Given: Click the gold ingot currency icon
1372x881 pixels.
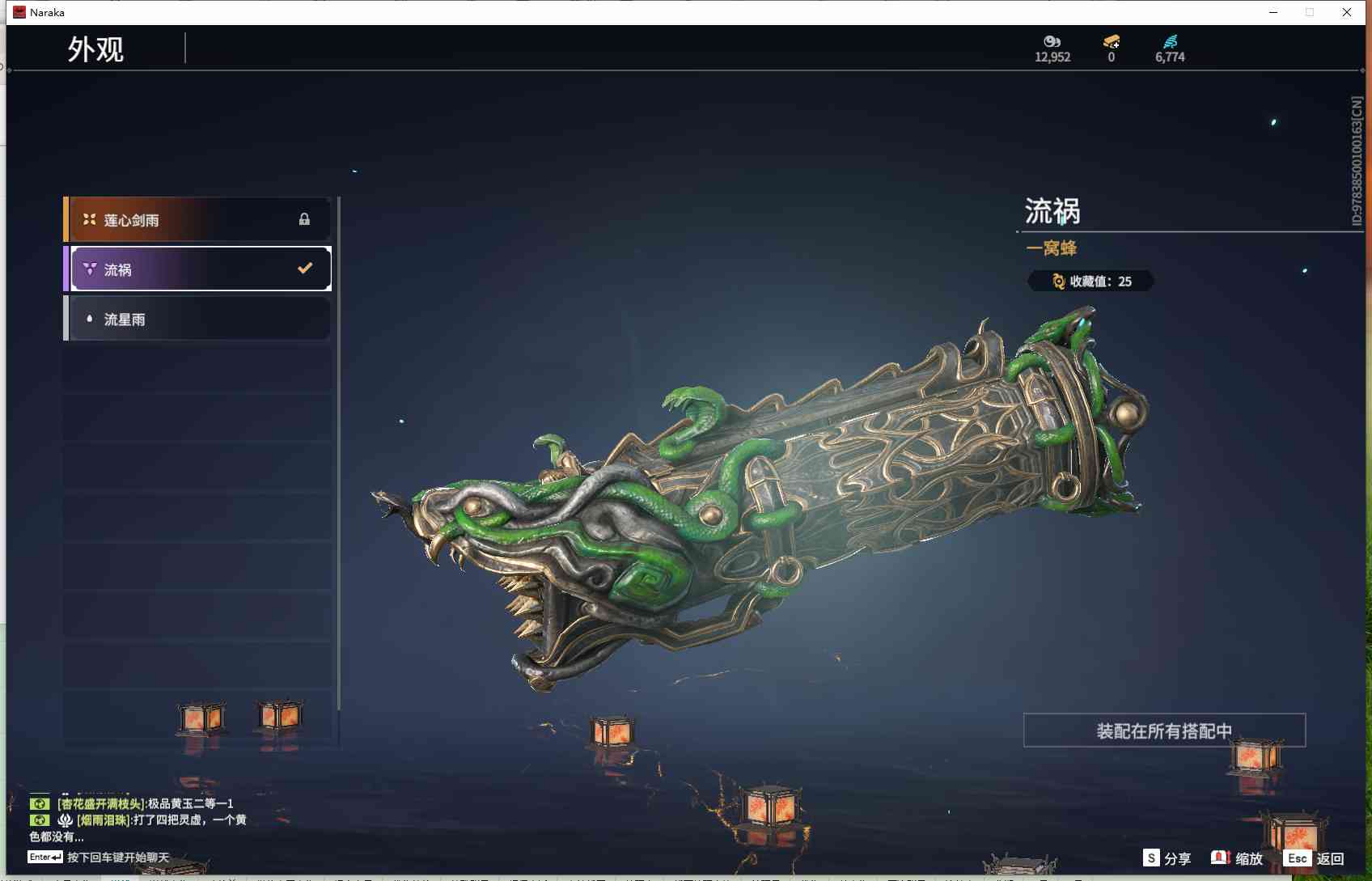Looking at the screenshot, I should pyautogui.click(x=1112, y=41).
